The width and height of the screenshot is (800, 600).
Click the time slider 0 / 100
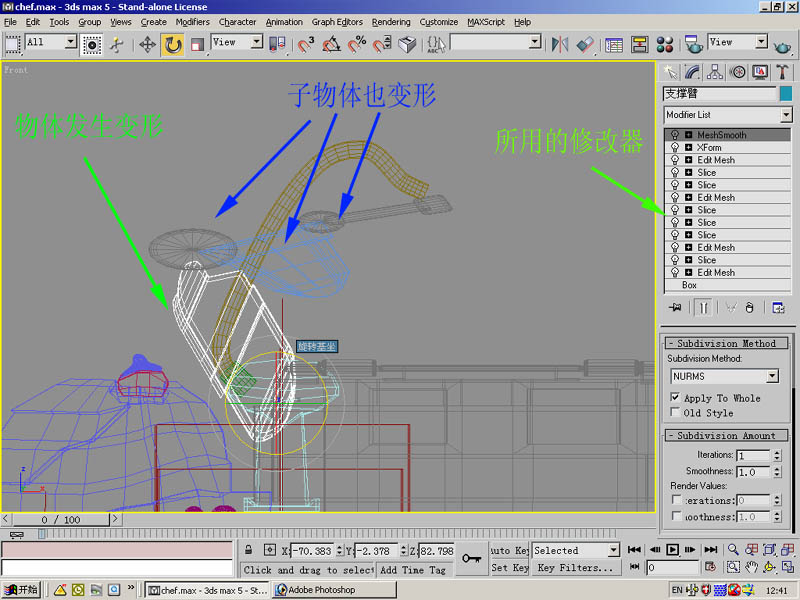[x=61, y=519]
